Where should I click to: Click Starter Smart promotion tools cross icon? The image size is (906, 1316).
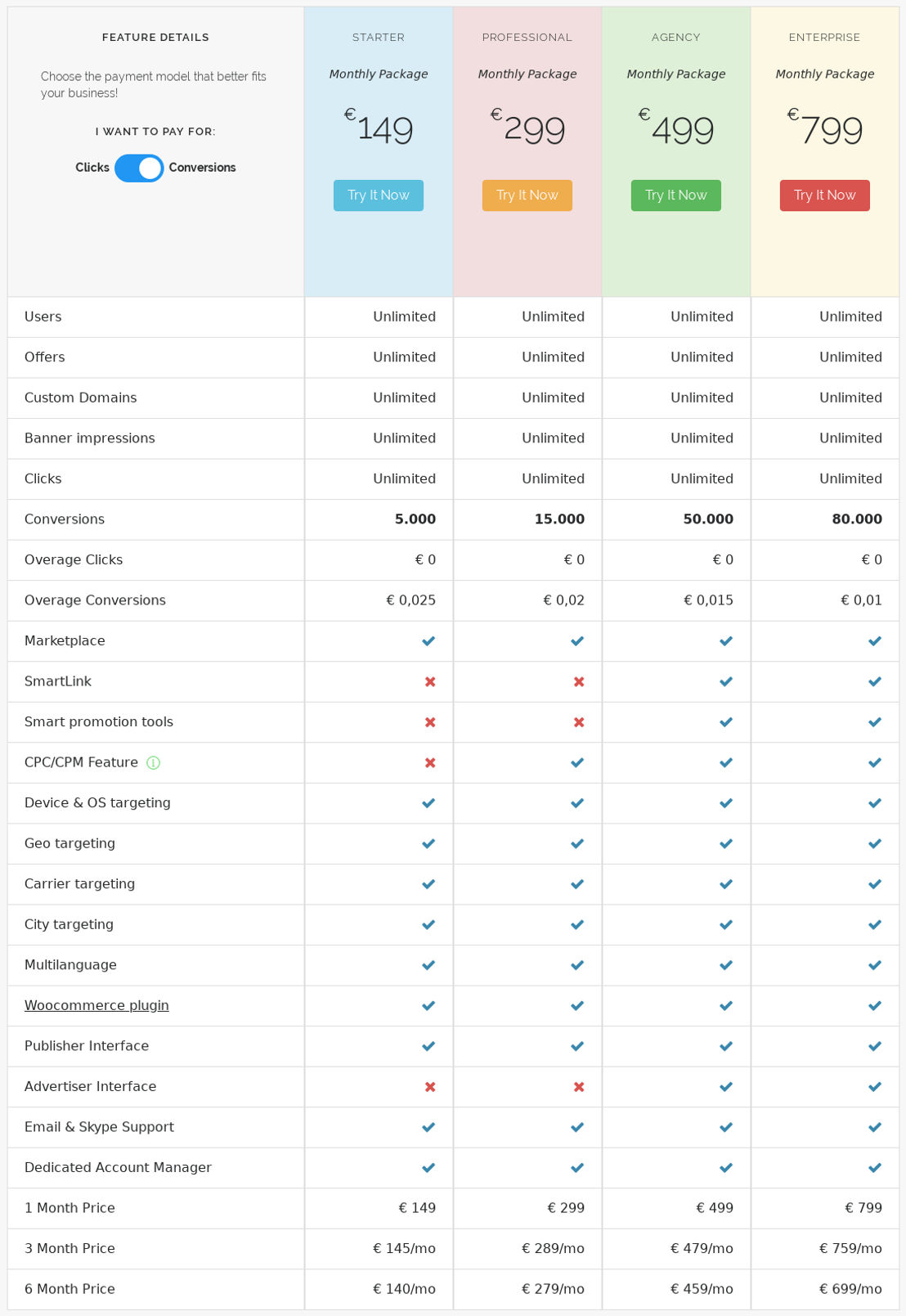tap(430, 722)
